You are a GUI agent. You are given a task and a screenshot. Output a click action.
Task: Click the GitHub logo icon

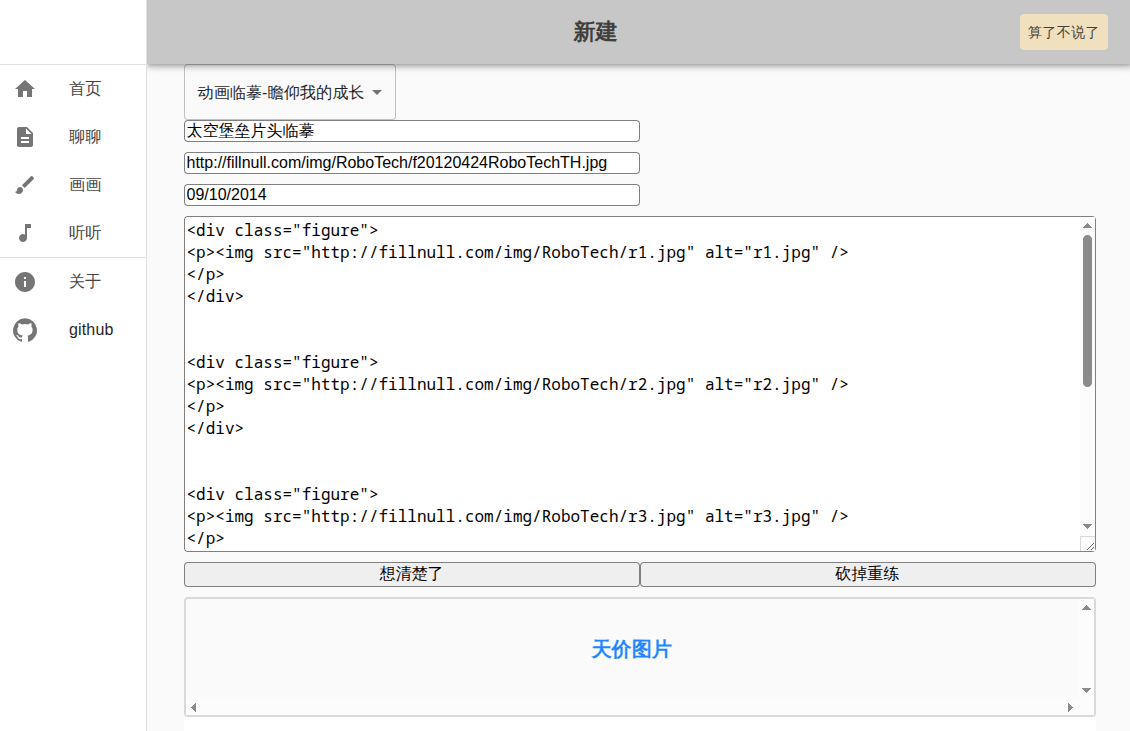point(25,330)
